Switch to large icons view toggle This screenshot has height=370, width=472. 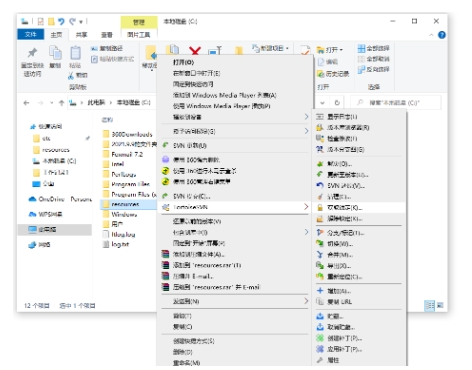[x=440, y=305]
